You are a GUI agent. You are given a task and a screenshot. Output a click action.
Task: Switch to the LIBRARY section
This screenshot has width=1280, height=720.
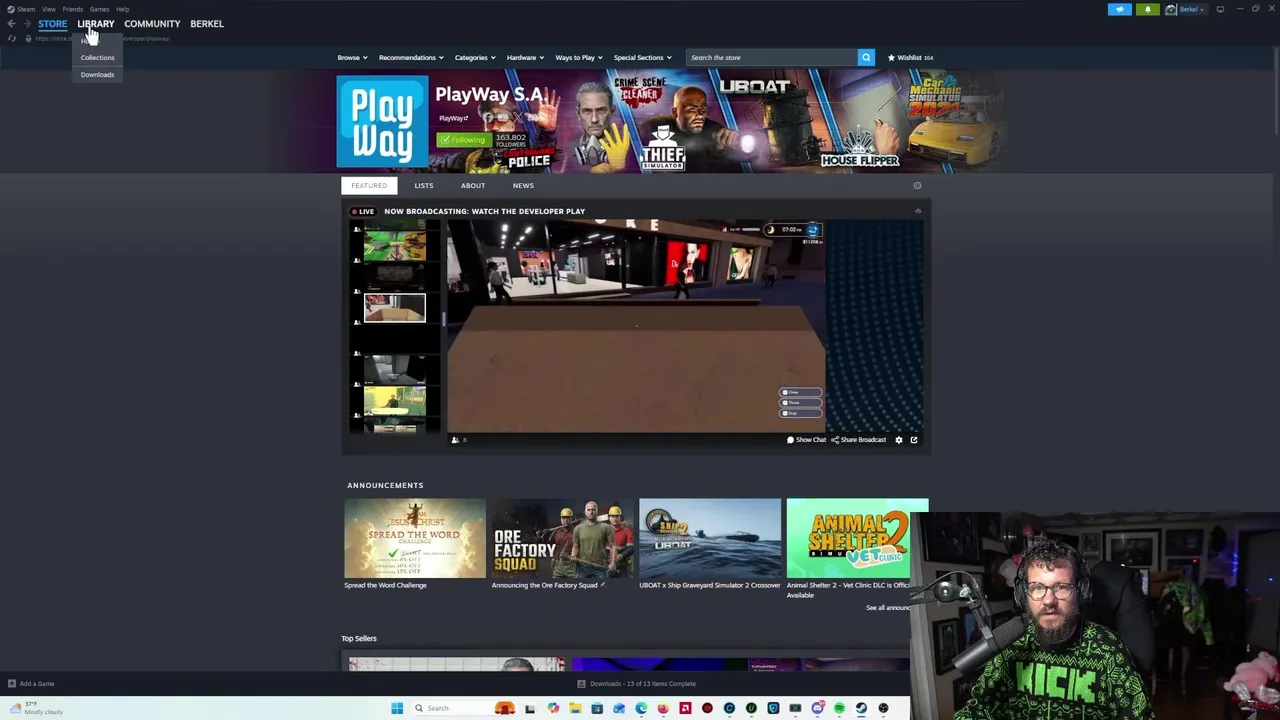tap(96, 23)
